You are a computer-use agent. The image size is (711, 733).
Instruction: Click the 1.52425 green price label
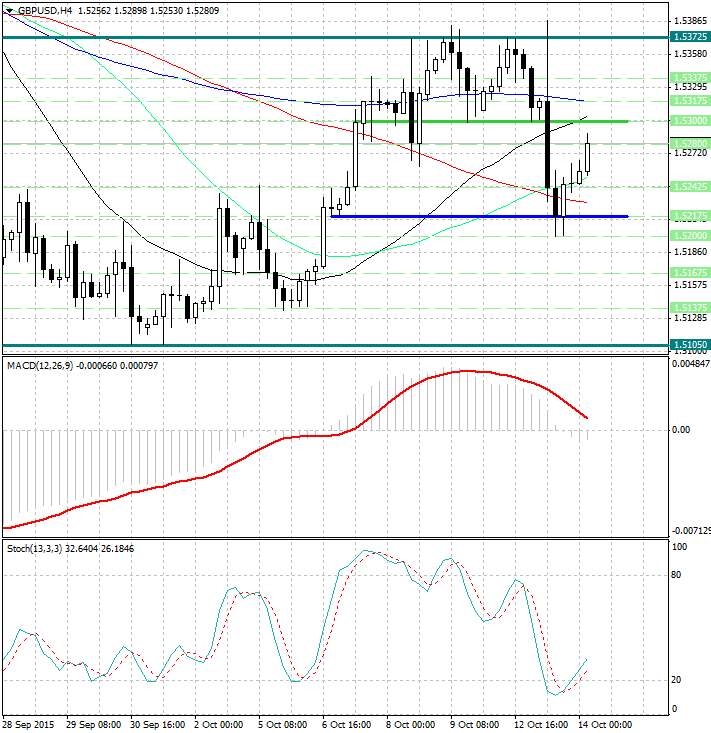[x=690, y=187]
